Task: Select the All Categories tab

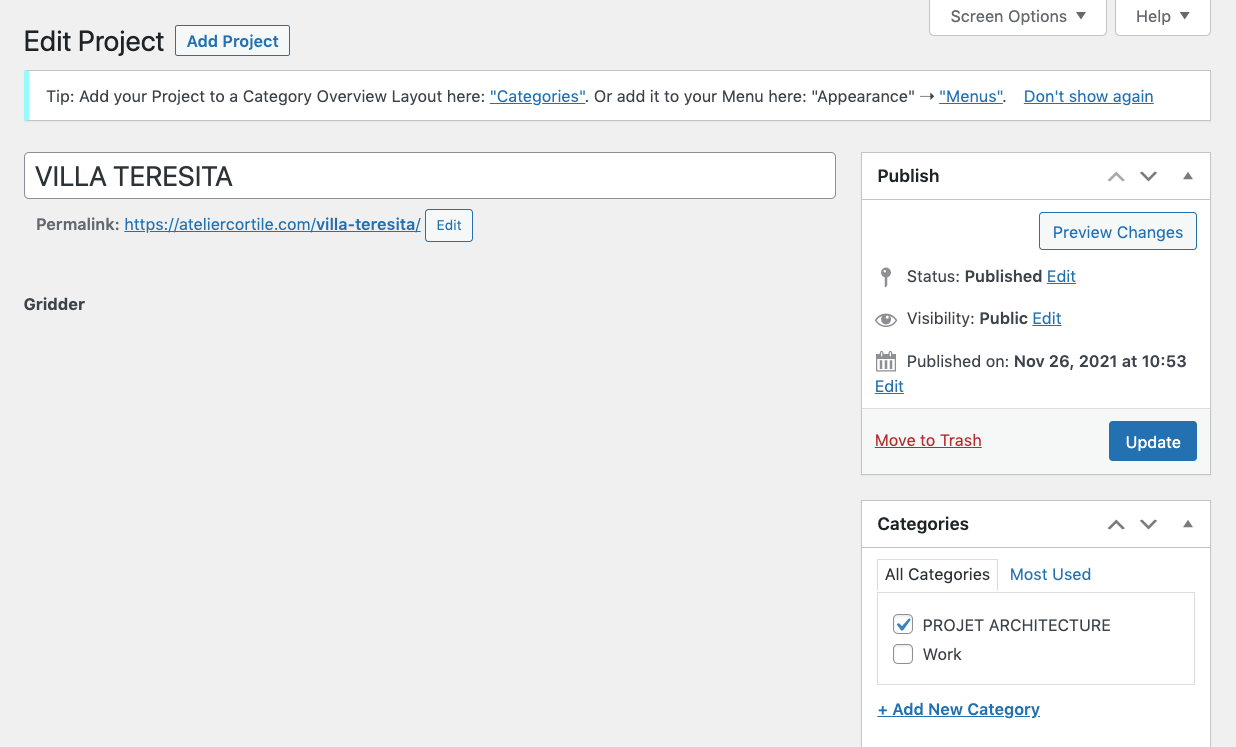Action: tap(937, 574)
